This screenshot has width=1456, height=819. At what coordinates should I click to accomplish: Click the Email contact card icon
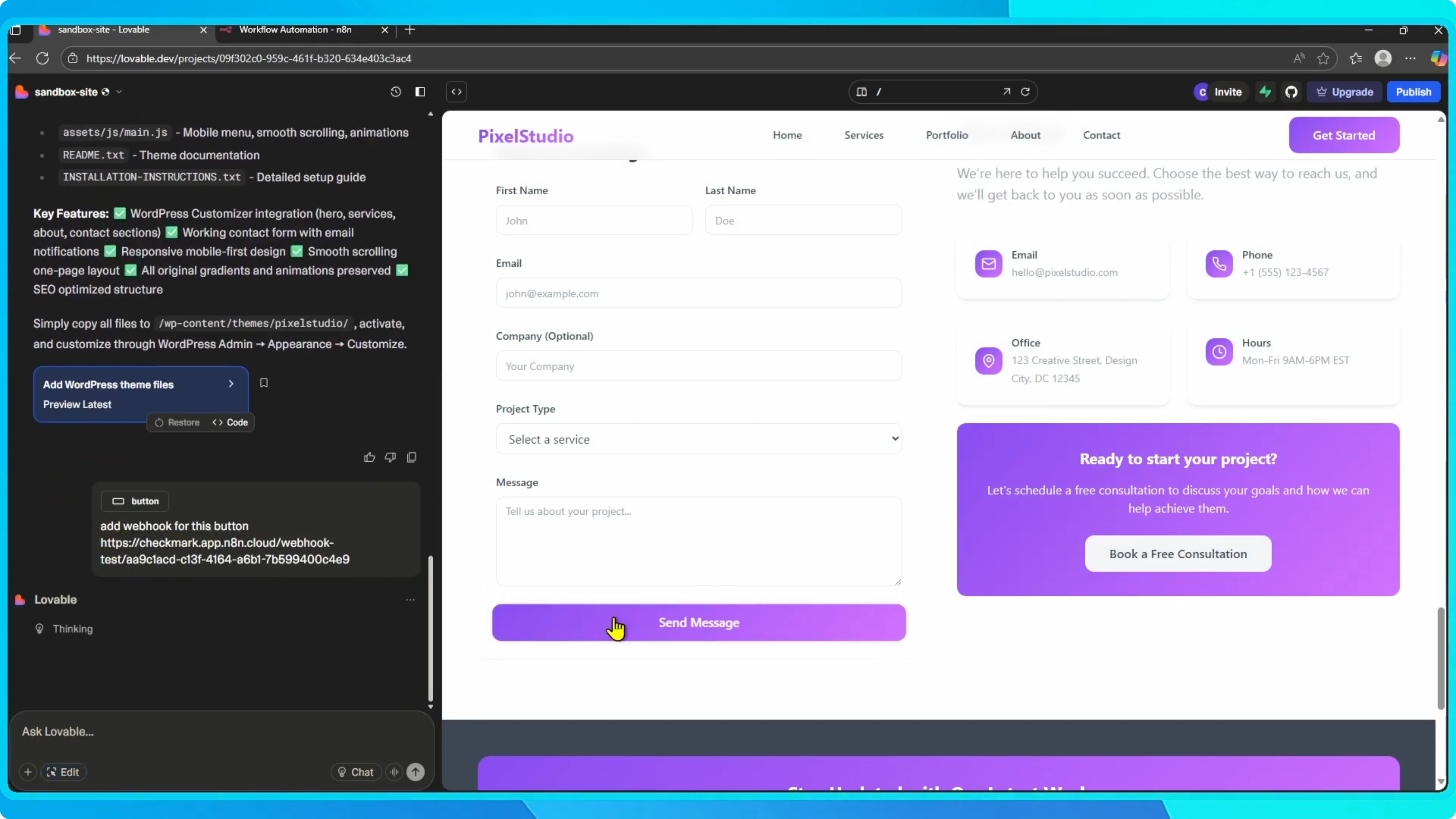tap(989, 264)
